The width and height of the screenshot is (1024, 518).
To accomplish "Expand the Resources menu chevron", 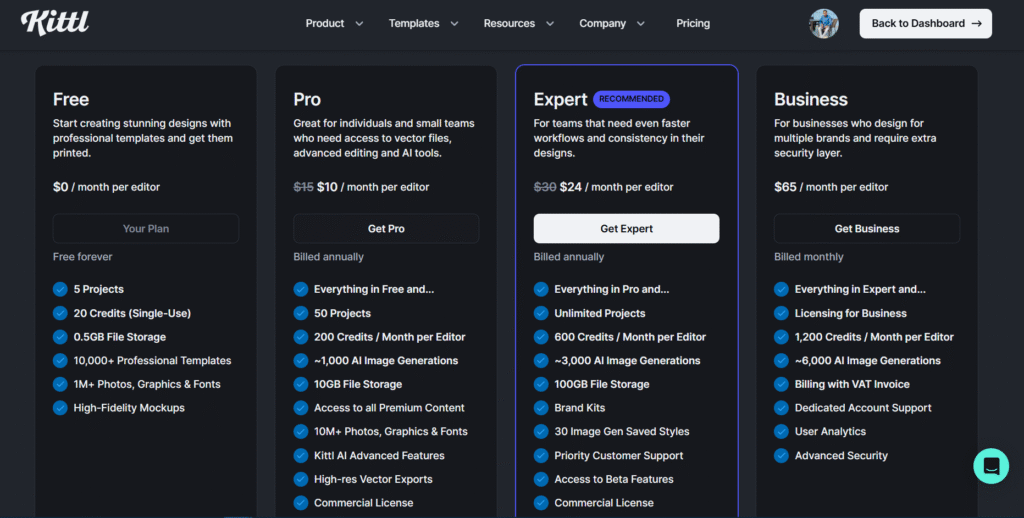I will pos(550,24).
